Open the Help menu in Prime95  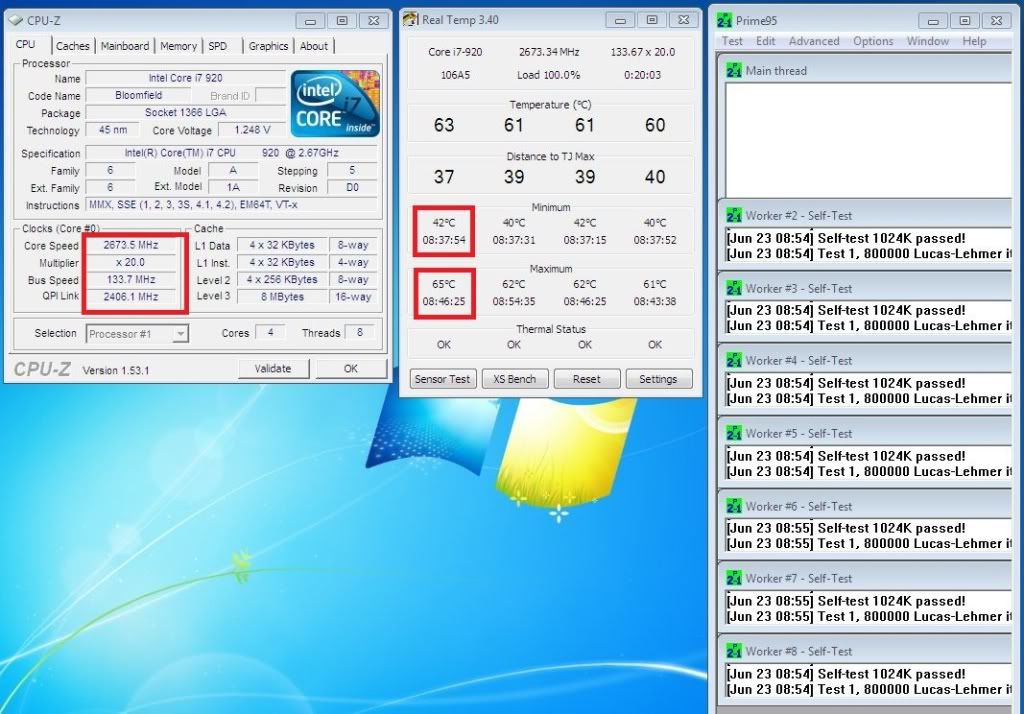(974, 41)
